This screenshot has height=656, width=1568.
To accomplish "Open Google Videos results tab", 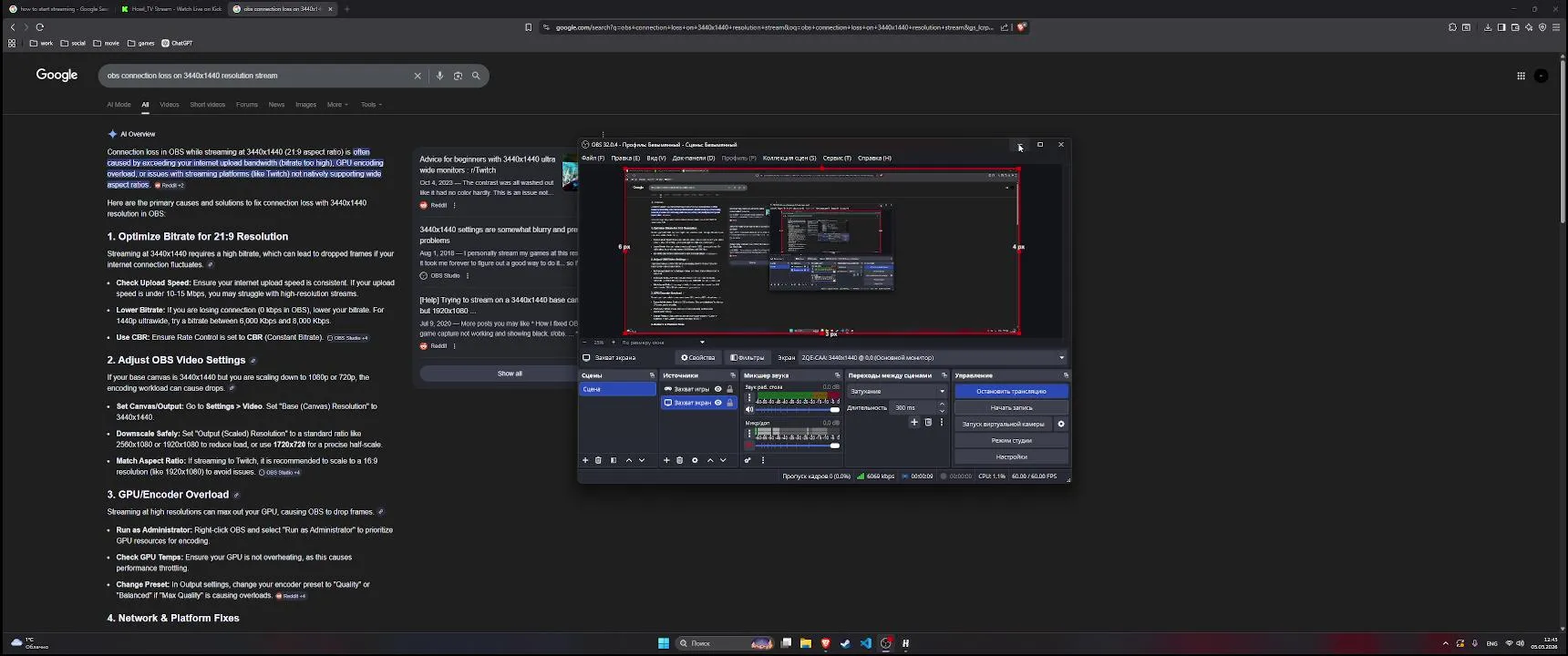I will (170, 105).
